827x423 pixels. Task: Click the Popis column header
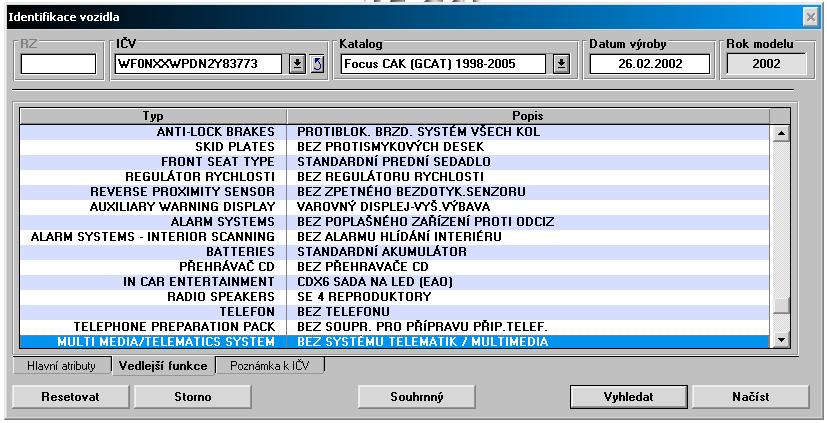(527, 116)
